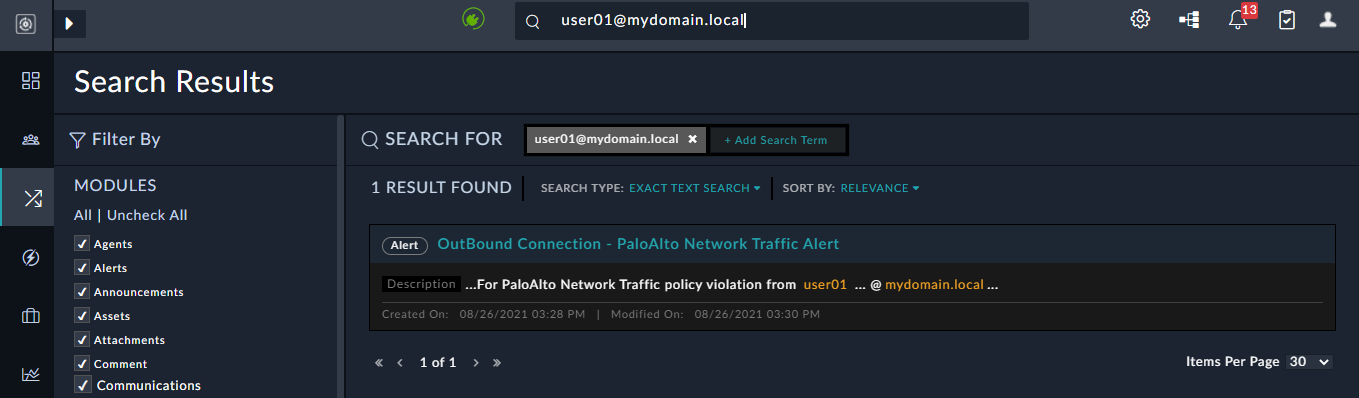
Task: Go to previous page of results
Action: click(x=400, y=363)
